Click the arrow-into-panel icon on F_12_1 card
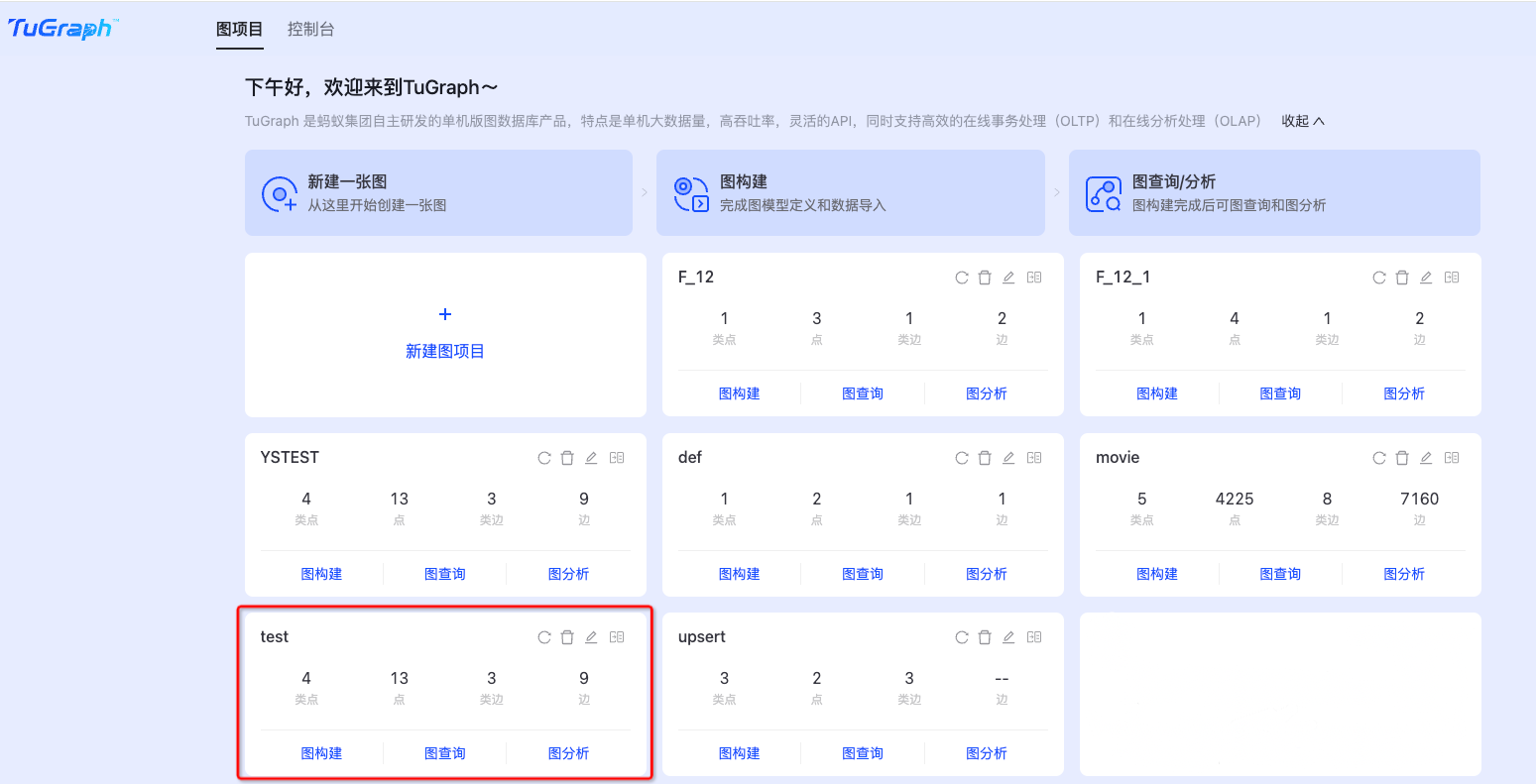This screenshot has width=1536, height=784. tap(1452, 278)
